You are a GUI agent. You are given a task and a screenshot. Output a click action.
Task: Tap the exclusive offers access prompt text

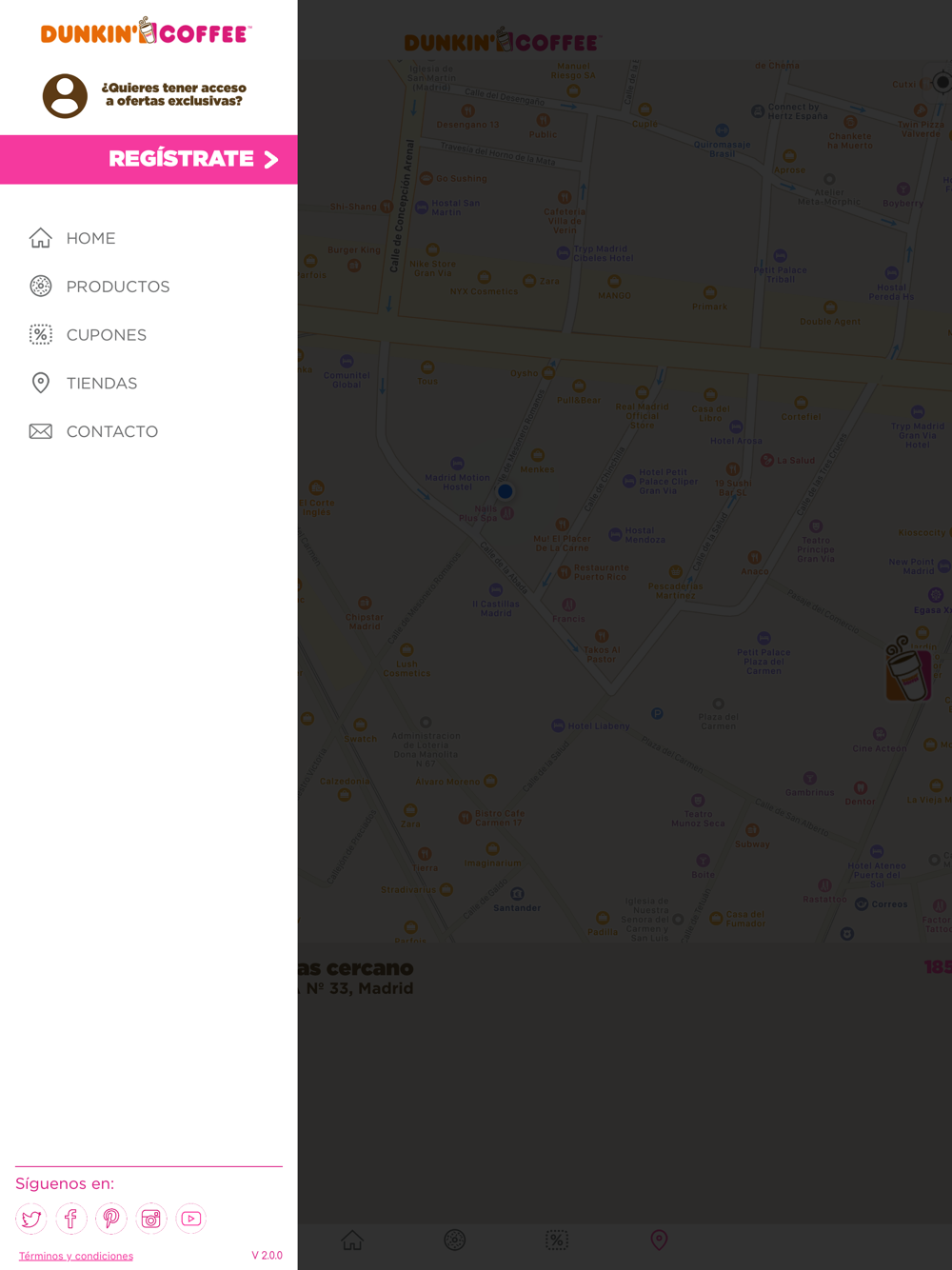174,94
